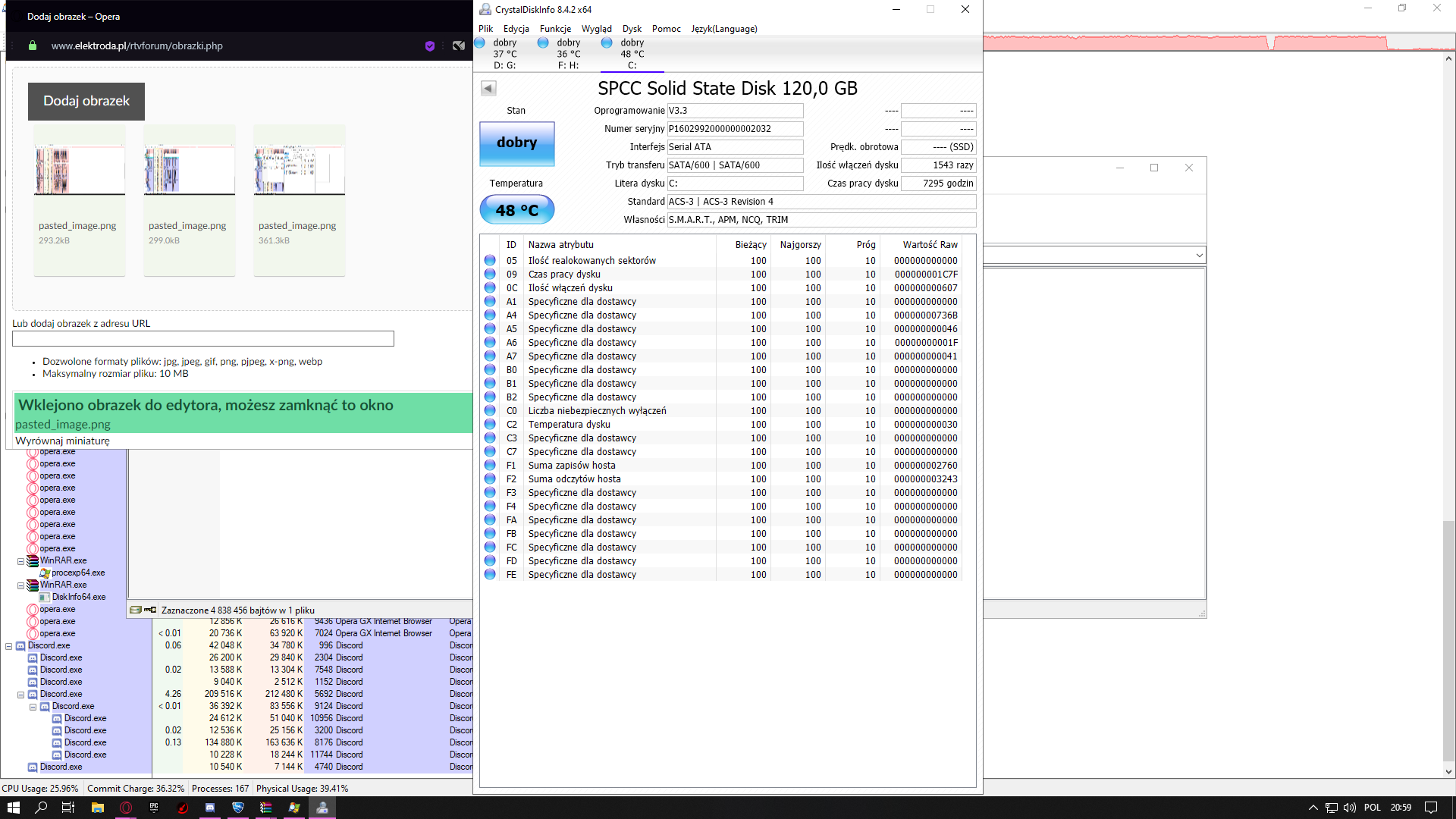Click the site lock icon in Opera address bar
The width and height of the screenshot is (1456, 819).
tap(33, 45)
